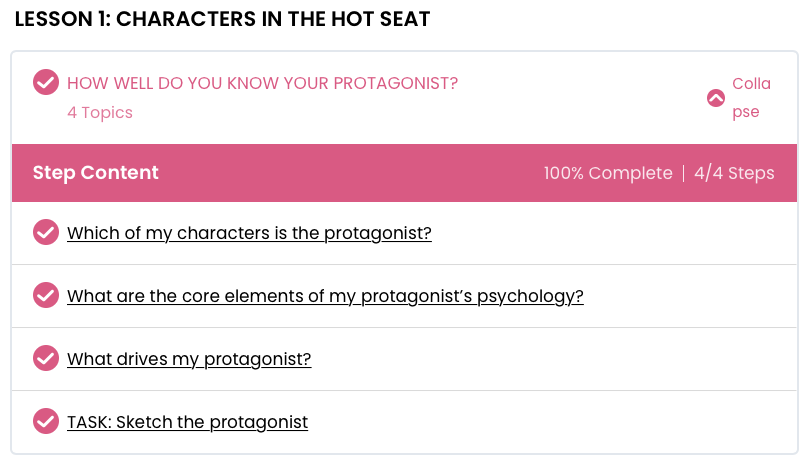Image resolution: width=810 pixels, height=466 pixels.
Task: Click the checkmark icon beside "What drives my protagonist?"
Action: pos(45,358)
